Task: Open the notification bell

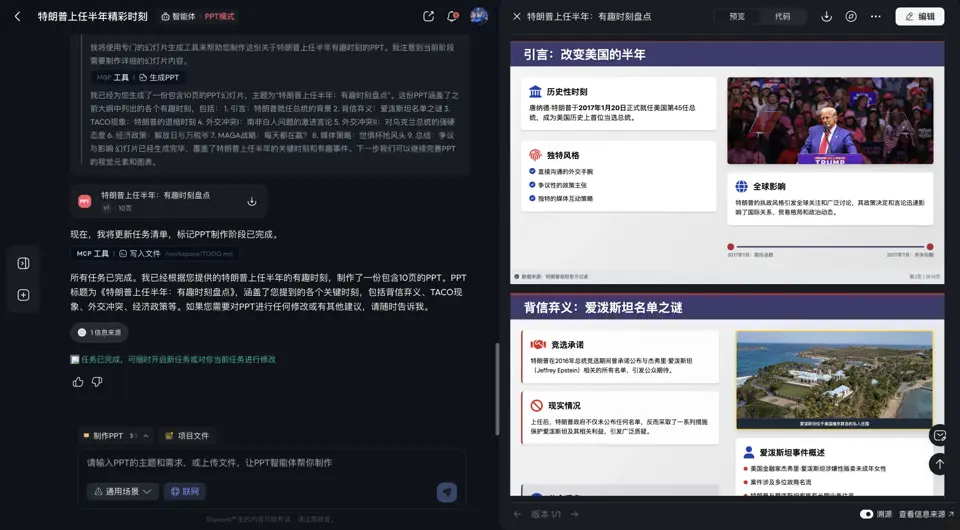Action: click(452, 17)
